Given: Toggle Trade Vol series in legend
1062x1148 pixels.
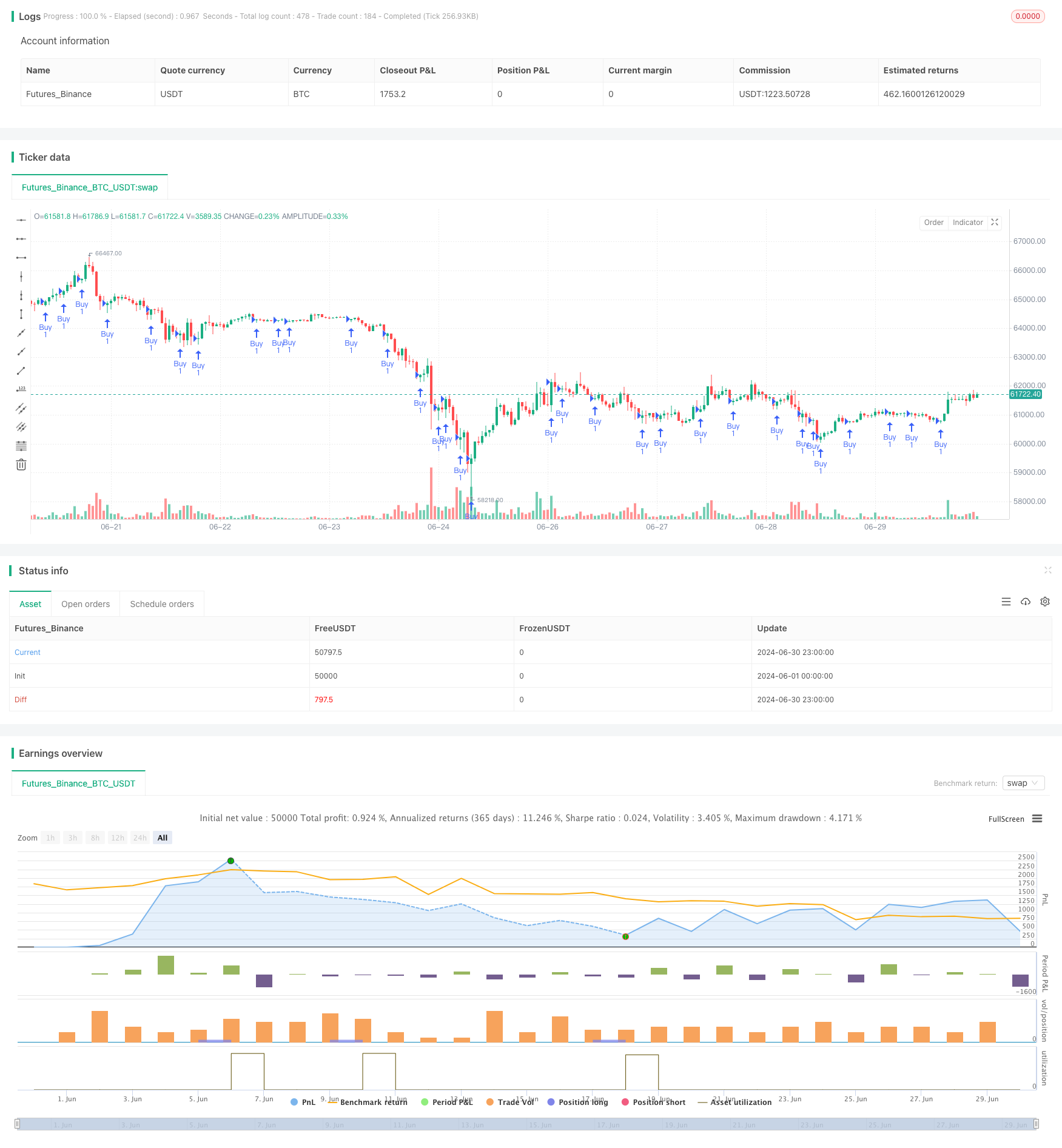Looking at the screenshot, I should [x=510, y=1102].
